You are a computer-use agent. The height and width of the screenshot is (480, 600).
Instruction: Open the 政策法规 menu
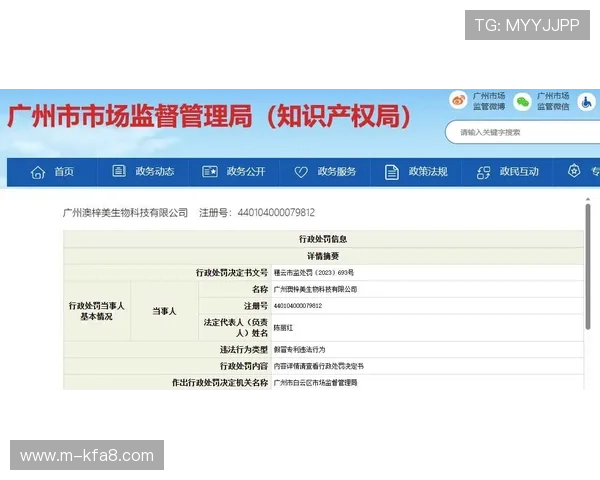pos(428,171)
